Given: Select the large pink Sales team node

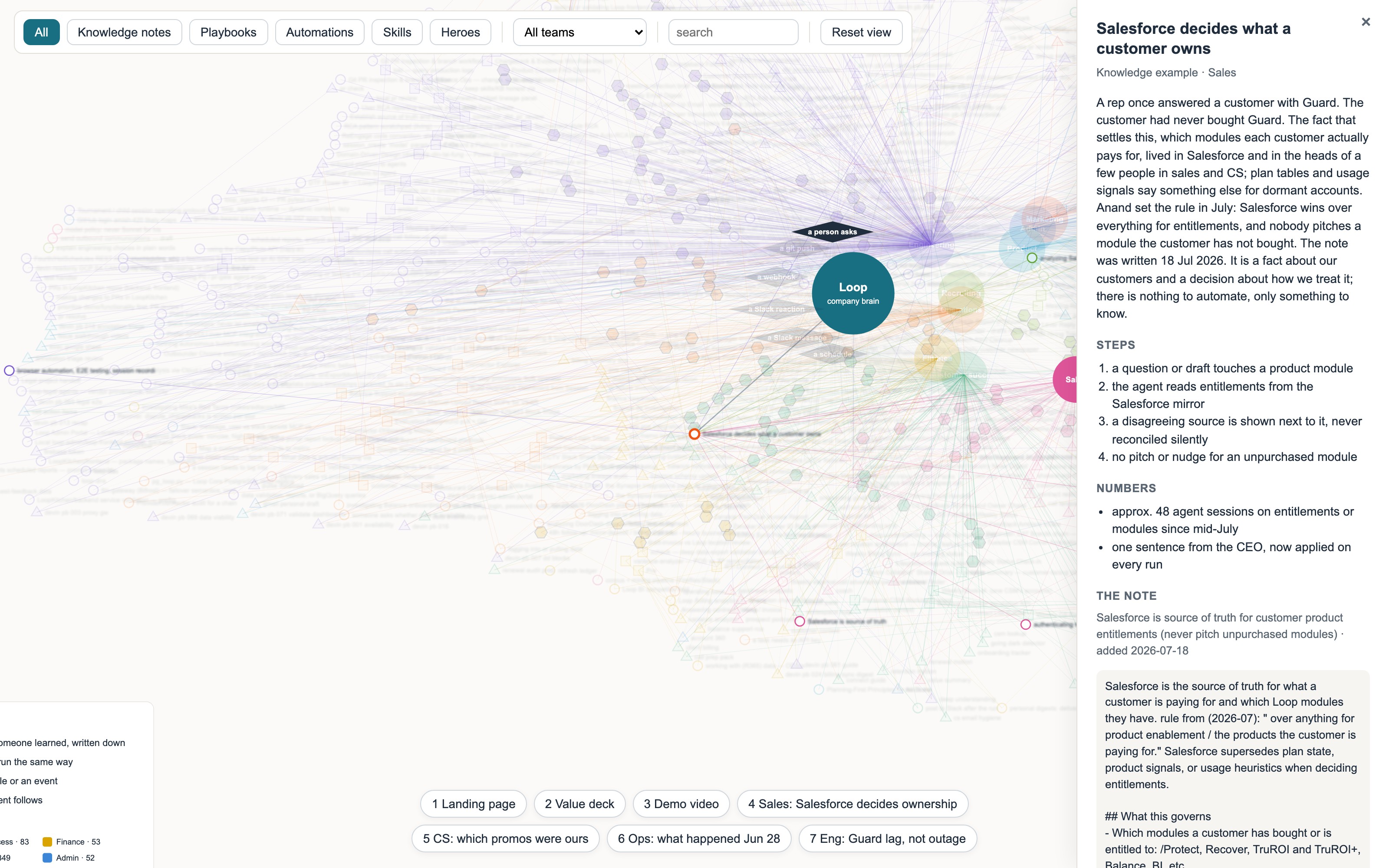Looking at the screenshot, I should [x=1065, y=379].
